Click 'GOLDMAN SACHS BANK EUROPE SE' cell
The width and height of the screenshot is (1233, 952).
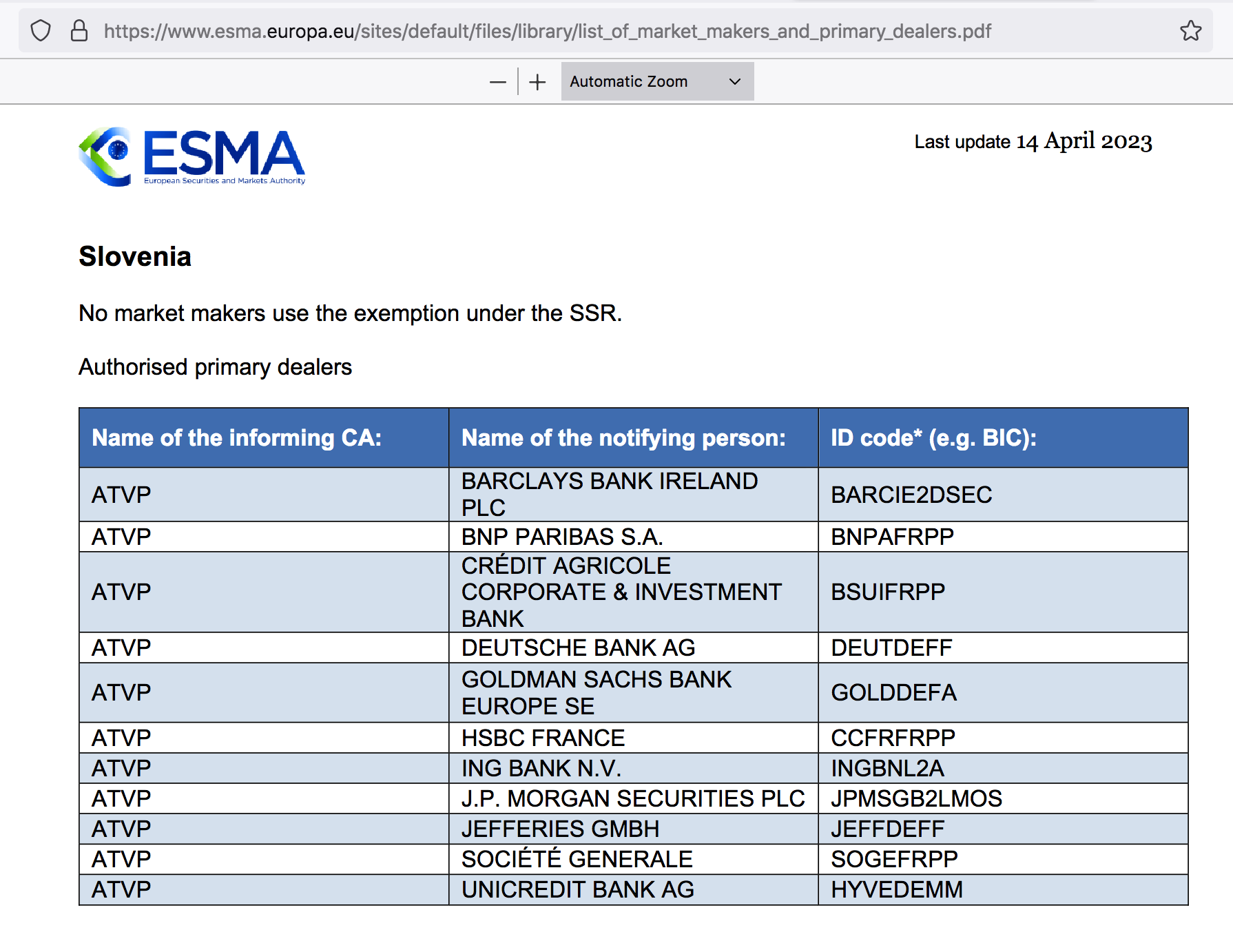pos(633,692)
